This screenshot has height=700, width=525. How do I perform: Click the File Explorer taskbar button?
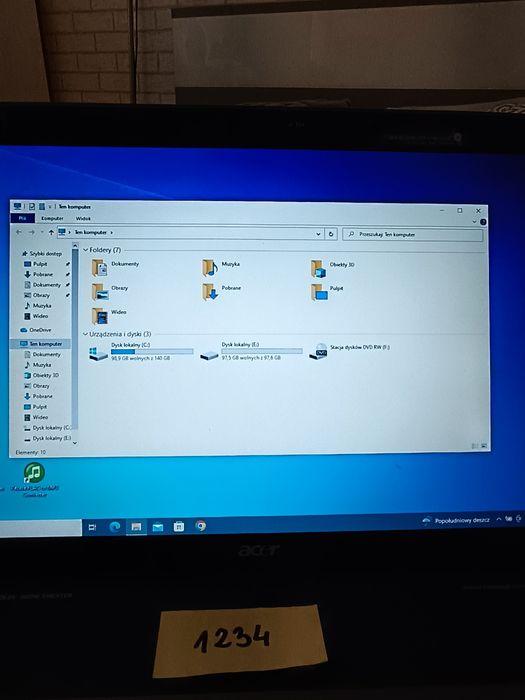tap(136, 527)
